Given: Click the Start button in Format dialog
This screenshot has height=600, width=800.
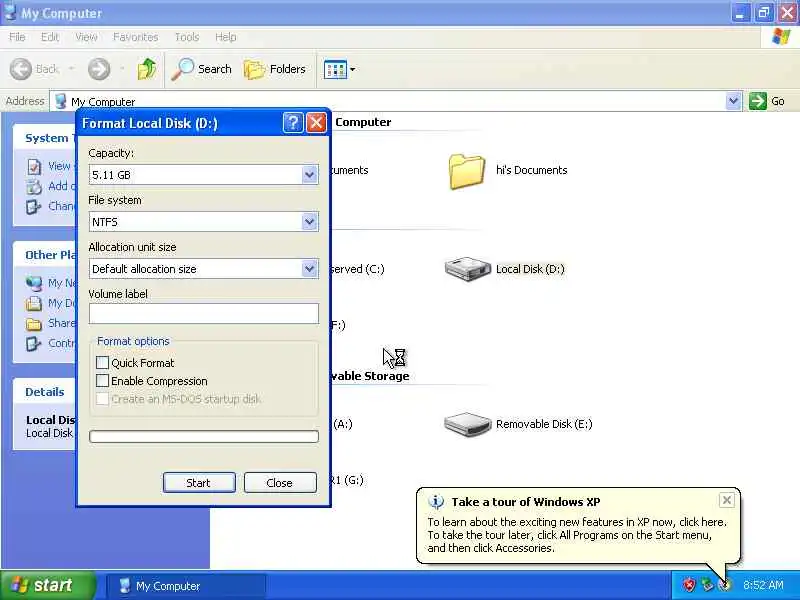Looking at the screenshot, I should (199, 483).
